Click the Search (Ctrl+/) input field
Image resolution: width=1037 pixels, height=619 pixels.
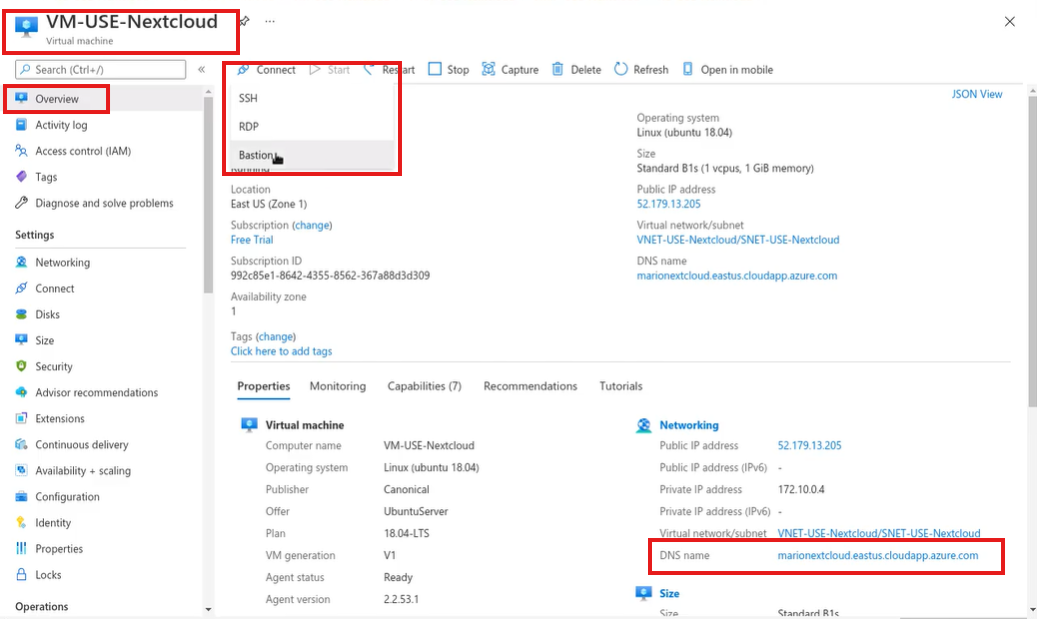[101, 69]
